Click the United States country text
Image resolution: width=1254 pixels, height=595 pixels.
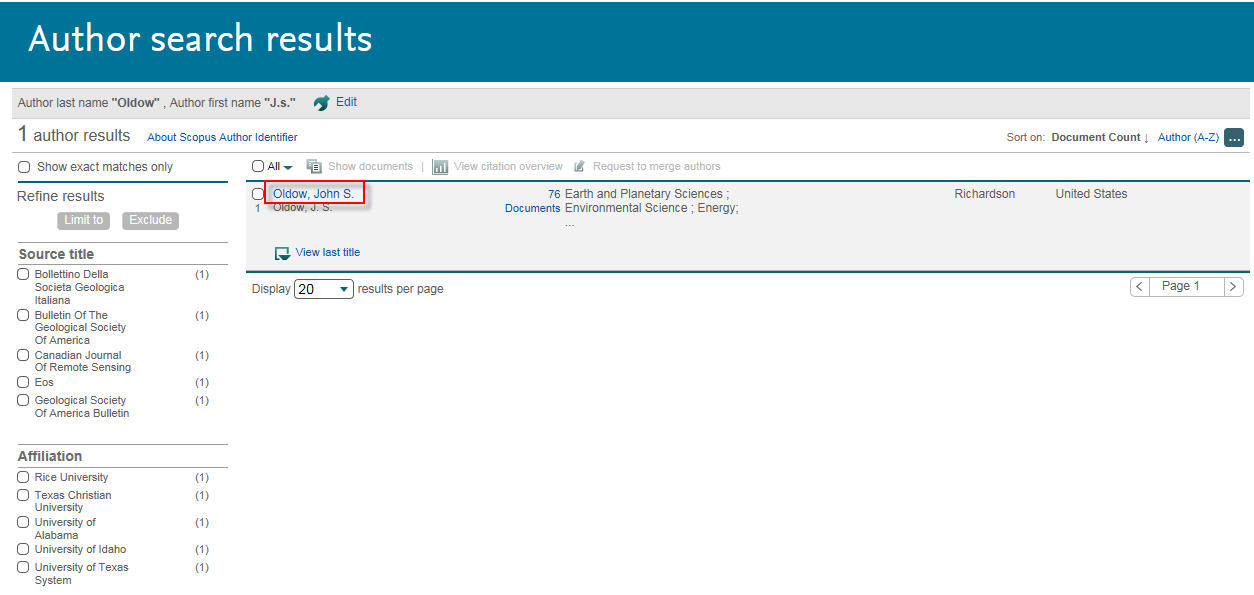1091,194
